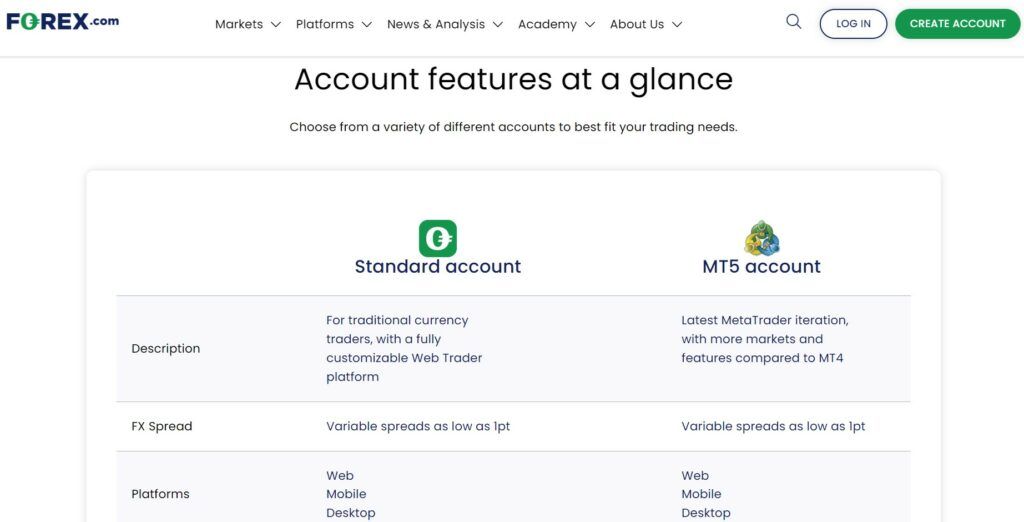
Task: Expand the Academy dropdown chevron
Action: pos(590,24)
